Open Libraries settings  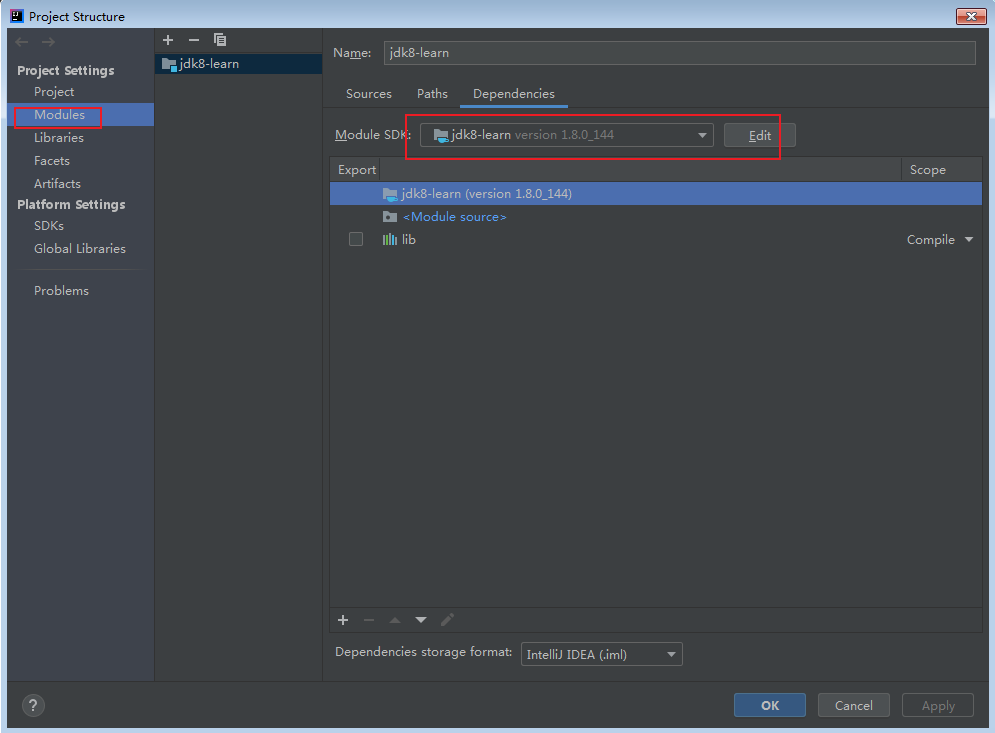(59, 137)
